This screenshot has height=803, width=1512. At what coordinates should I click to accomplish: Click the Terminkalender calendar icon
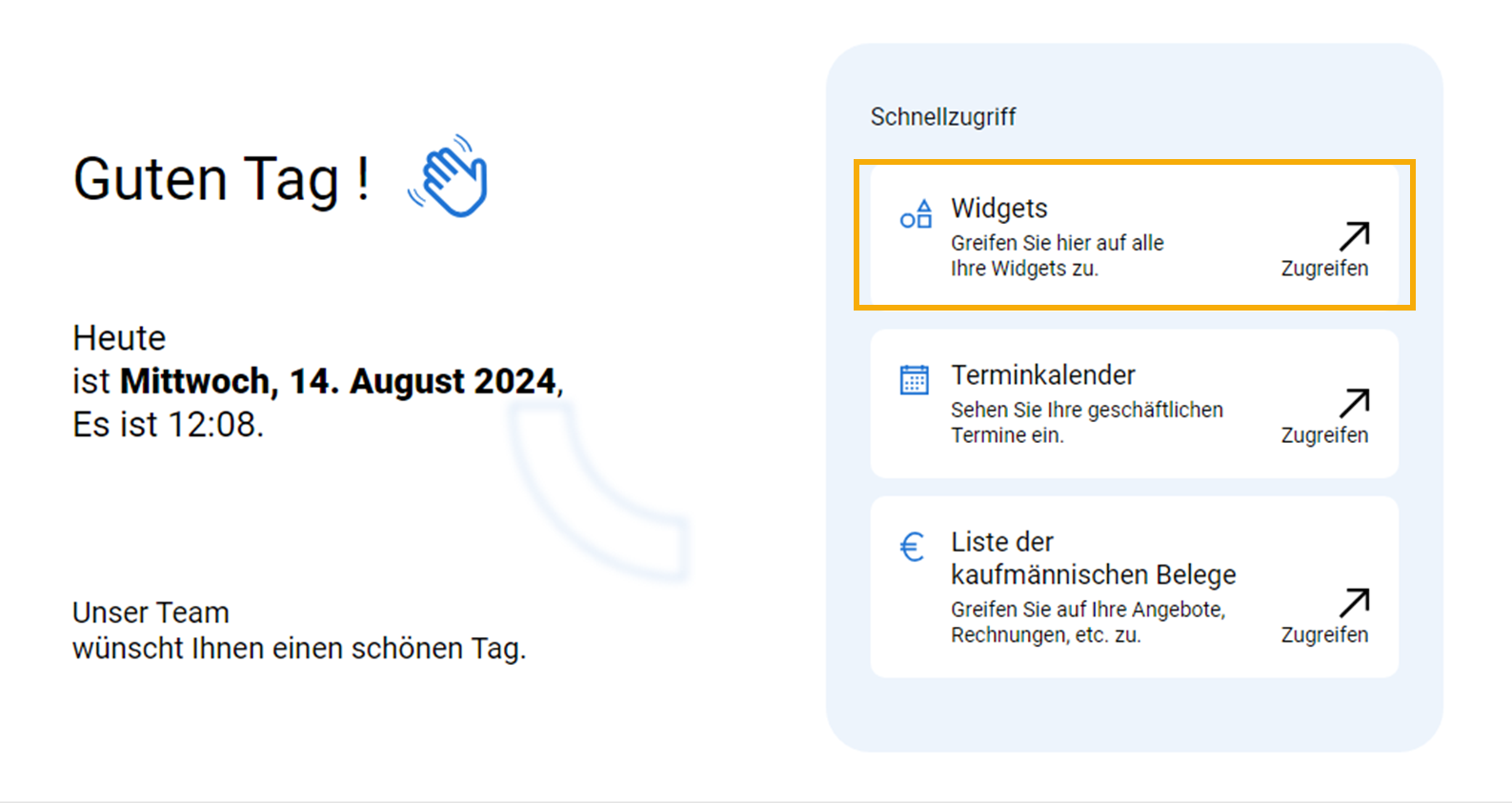pyautogui.click(x=915, y=380)
